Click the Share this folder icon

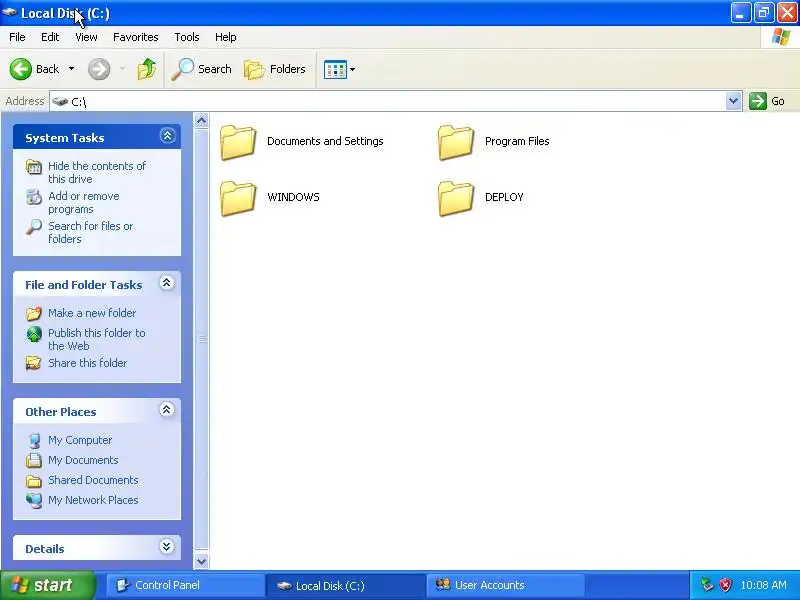34,363
